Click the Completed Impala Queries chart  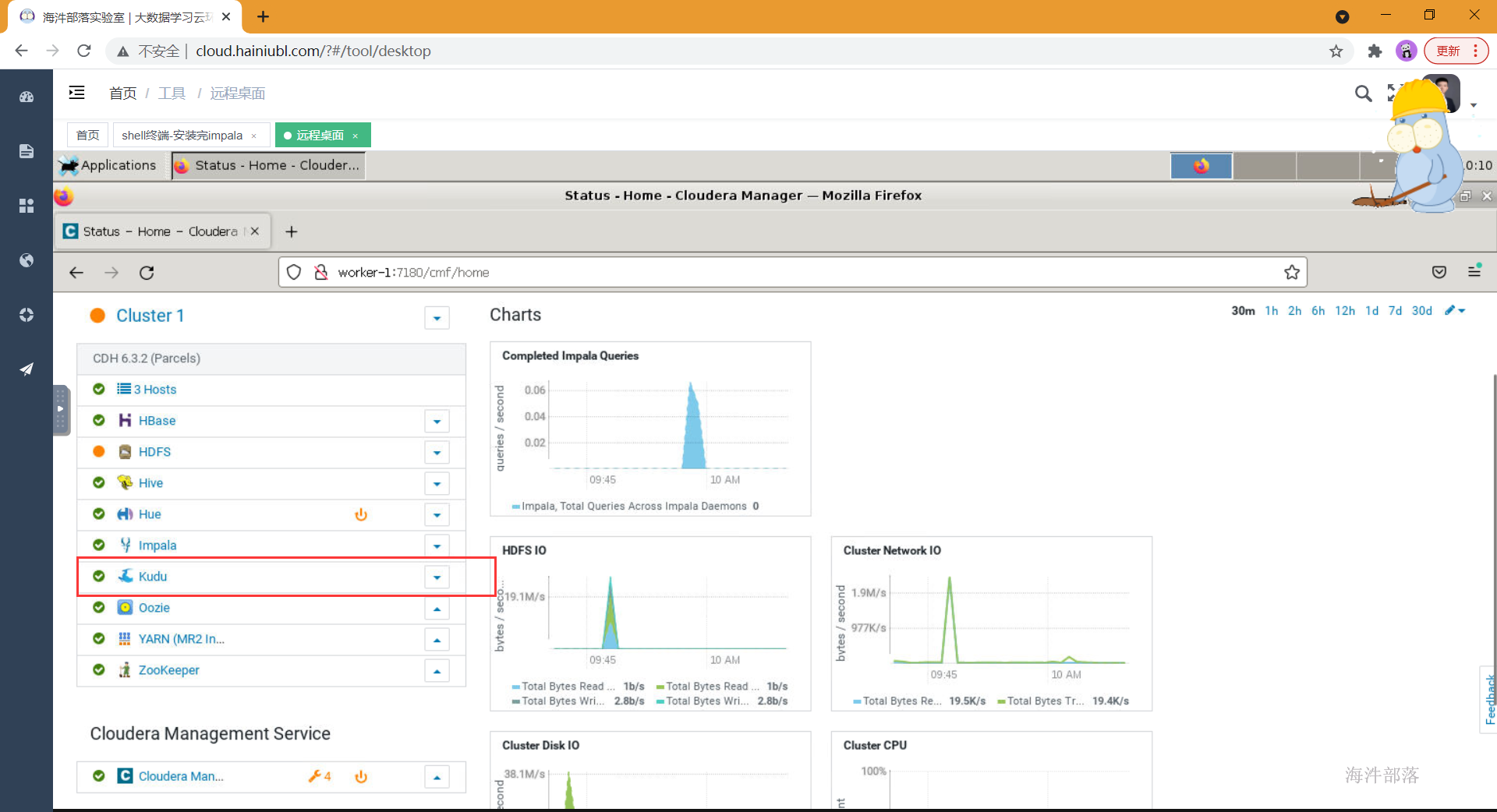[x=650, y=429]
